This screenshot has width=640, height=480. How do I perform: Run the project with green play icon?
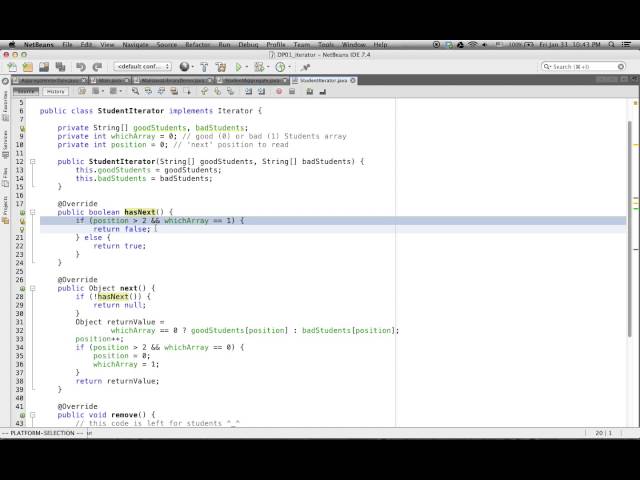pos(239,67)
